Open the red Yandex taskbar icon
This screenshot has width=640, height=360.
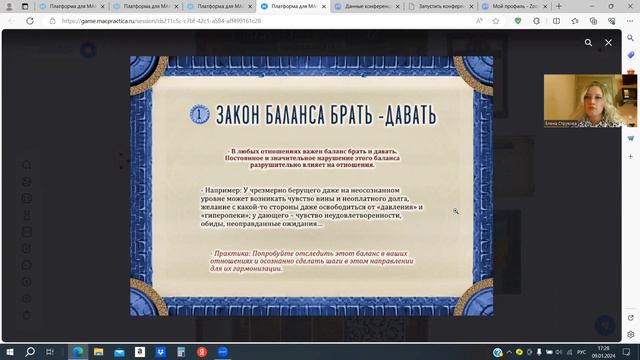pyautogui.click(x=202, y=352)
